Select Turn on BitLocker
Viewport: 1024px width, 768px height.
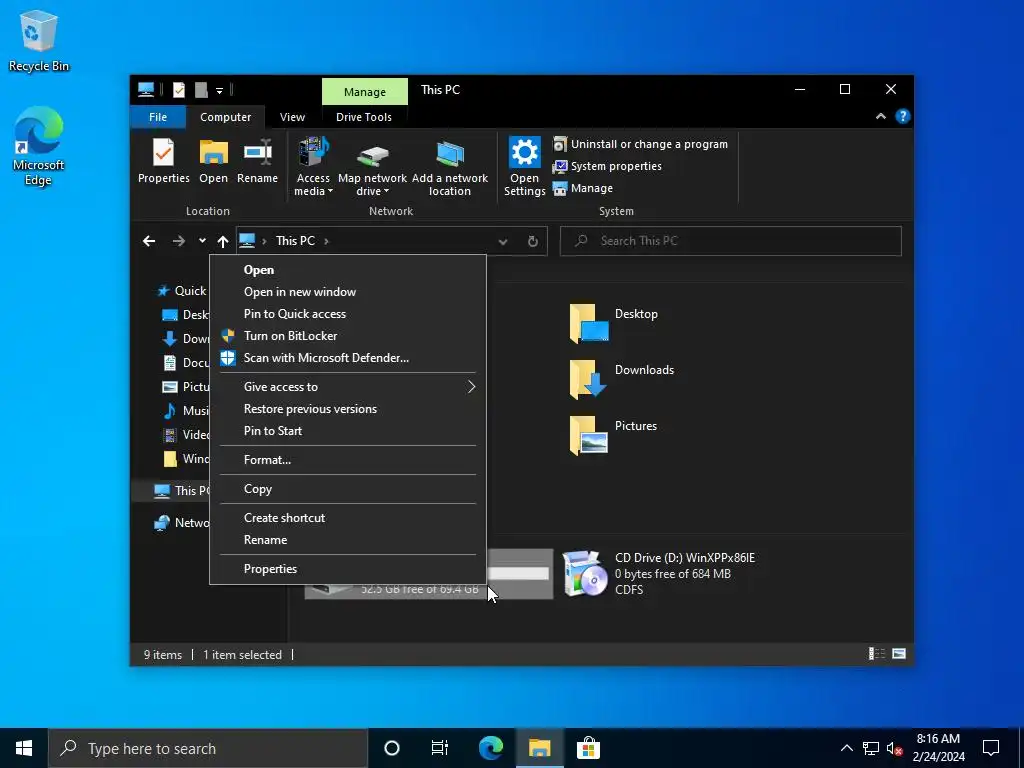click(347, 336)
